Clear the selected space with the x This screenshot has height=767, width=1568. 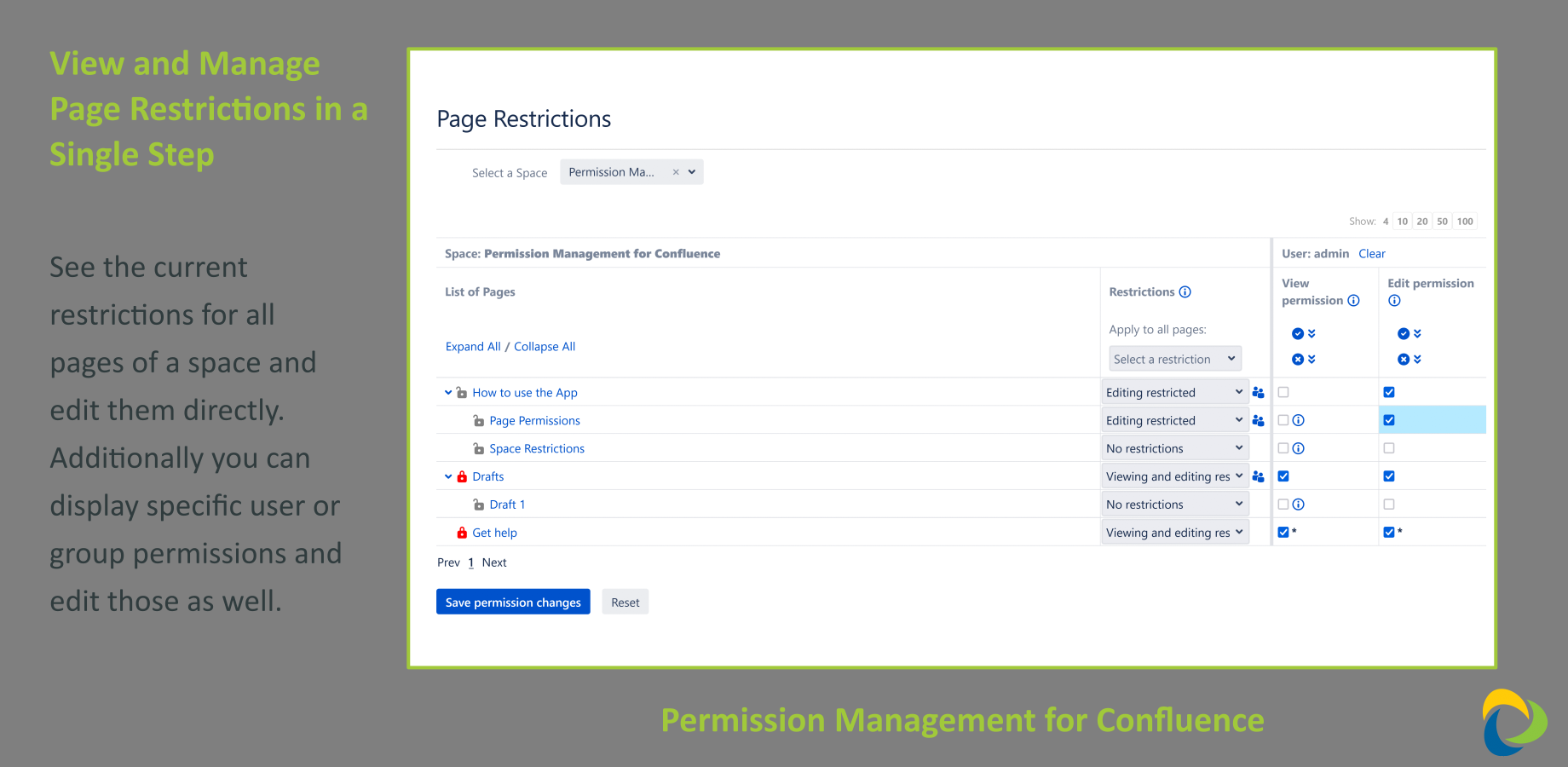click(676, 172)
